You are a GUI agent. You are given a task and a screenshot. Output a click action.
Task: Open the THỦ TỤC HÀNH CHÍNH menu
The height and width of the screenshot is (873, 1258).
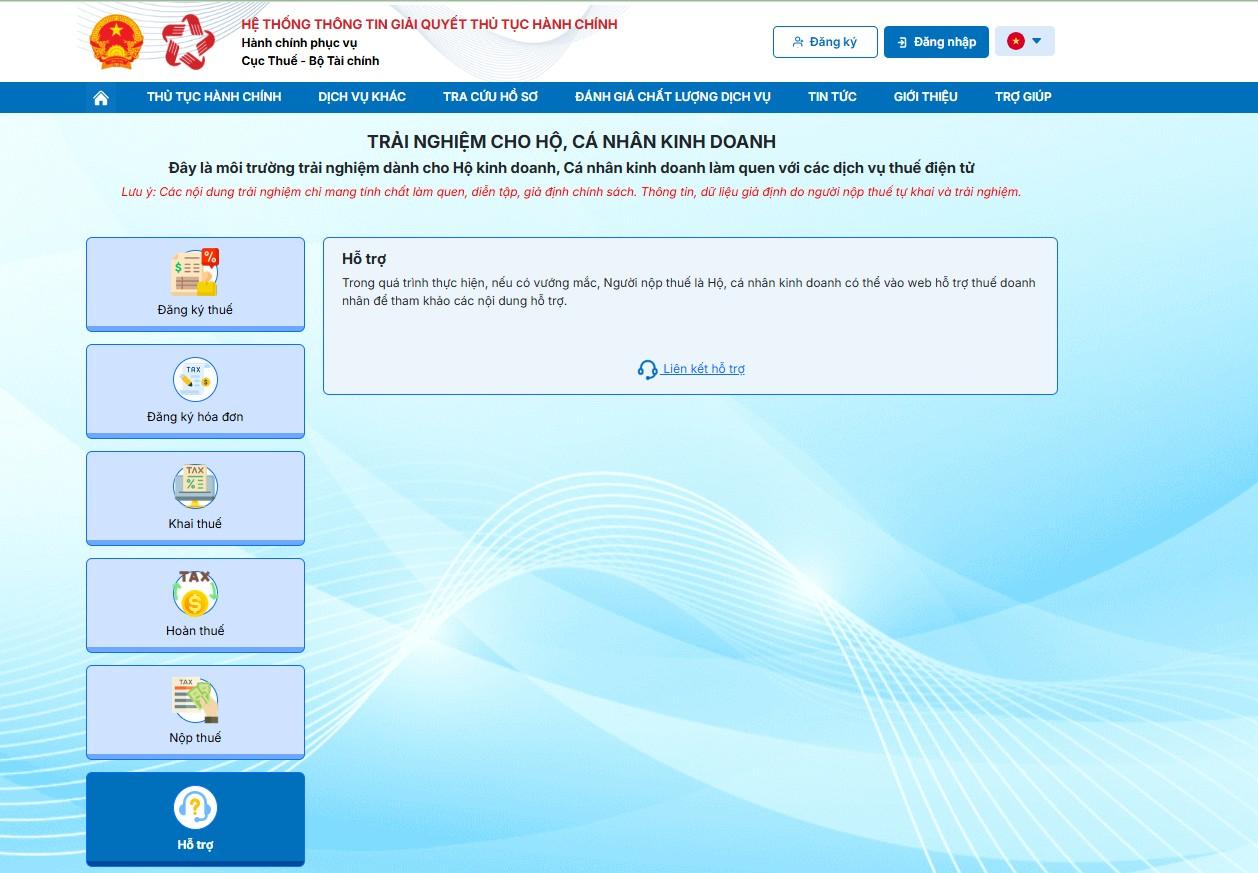pos(214,97)
